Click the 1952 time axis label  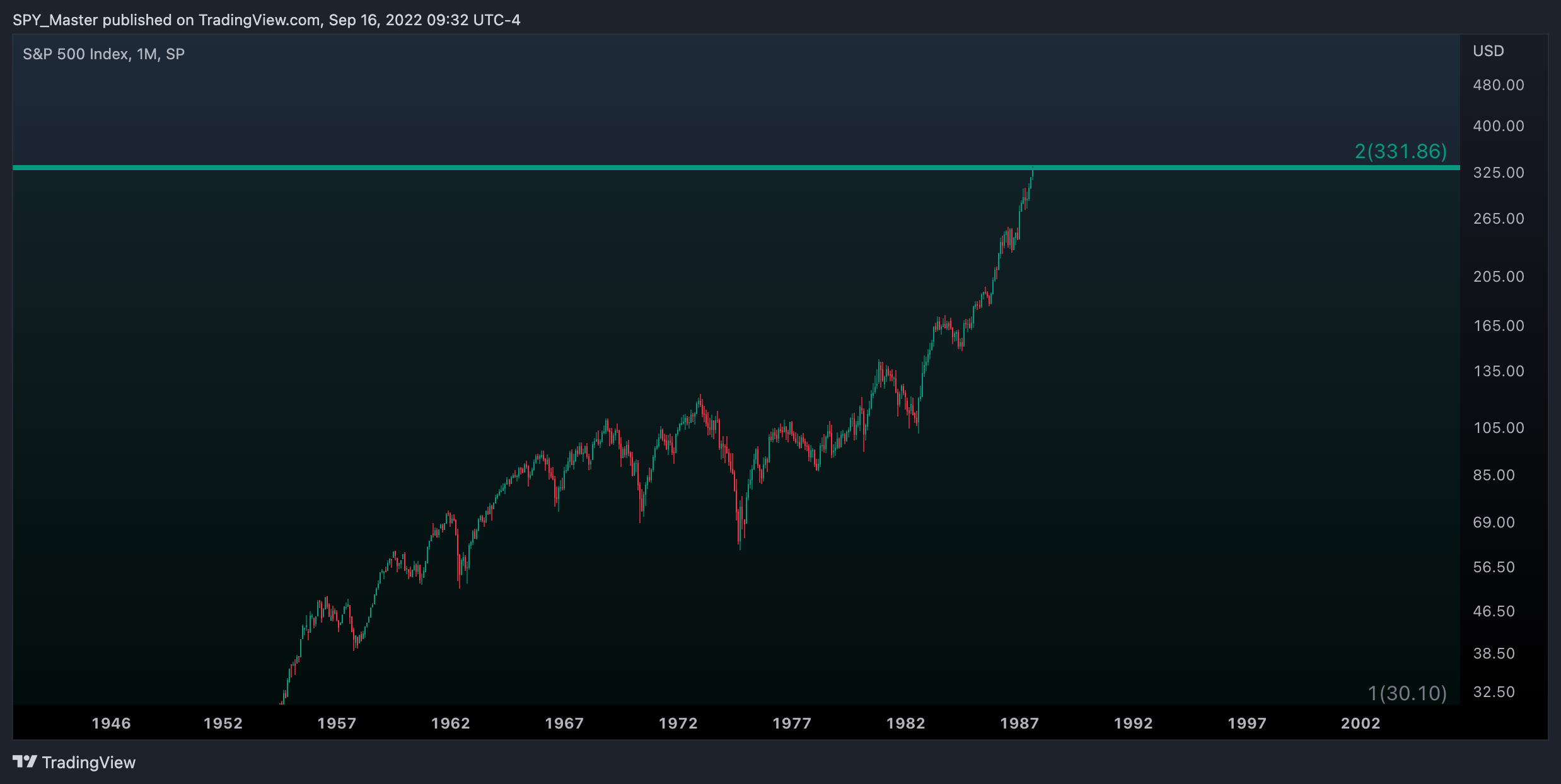(223, 723)
